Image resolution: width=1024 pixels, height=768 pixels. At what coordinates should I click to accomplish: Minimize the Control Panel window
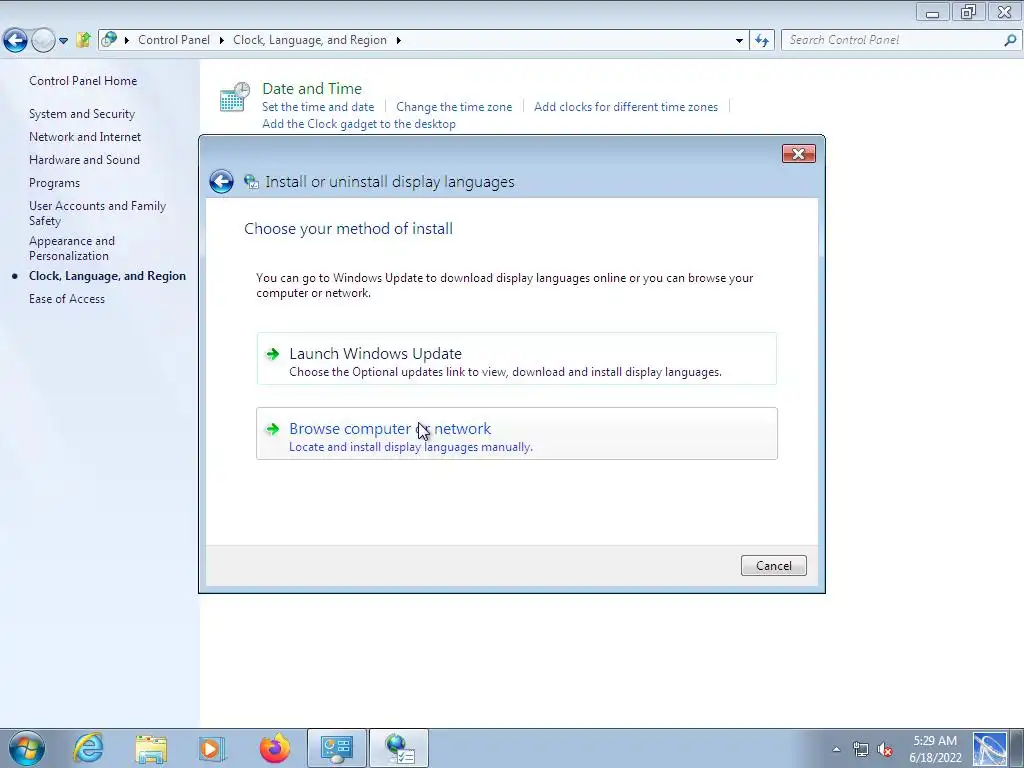click(x=932, y=12)
